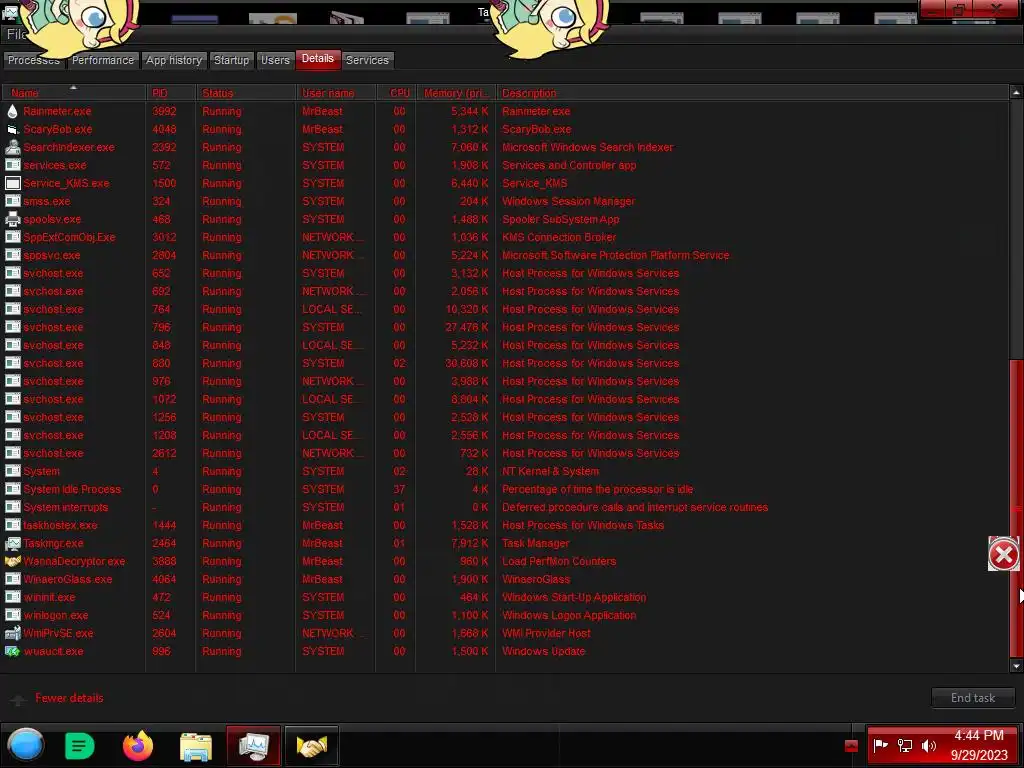Click the scrollbar up arrow

[x=1016, y=93]
